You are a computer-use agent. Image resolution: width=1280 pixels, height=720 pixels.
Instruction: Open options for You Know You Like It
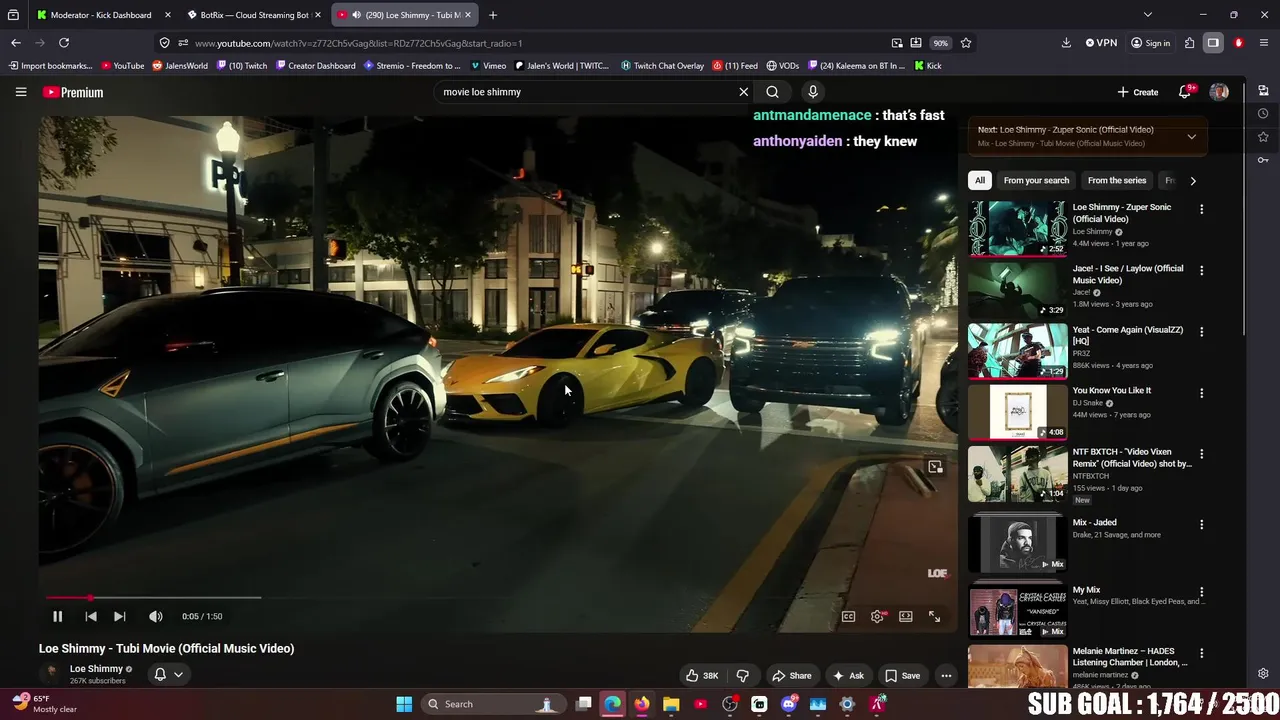coord(1201,393)
